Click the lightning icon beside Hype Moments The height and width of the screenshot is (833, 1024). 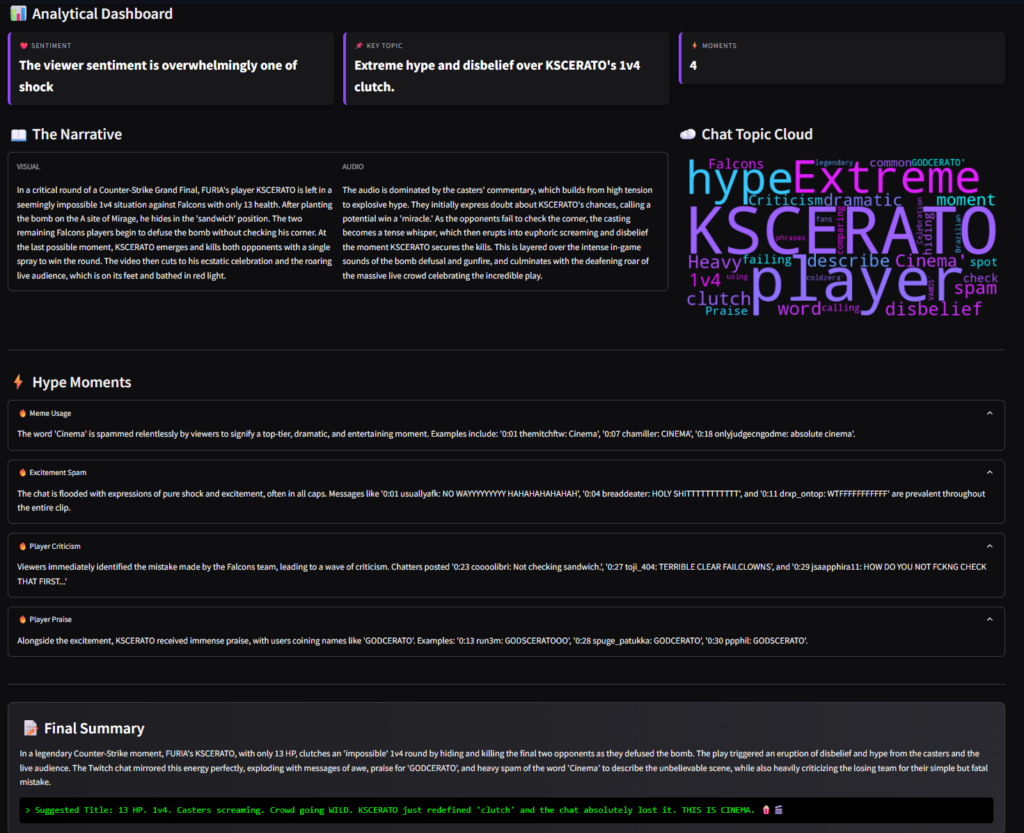[18, 382]
